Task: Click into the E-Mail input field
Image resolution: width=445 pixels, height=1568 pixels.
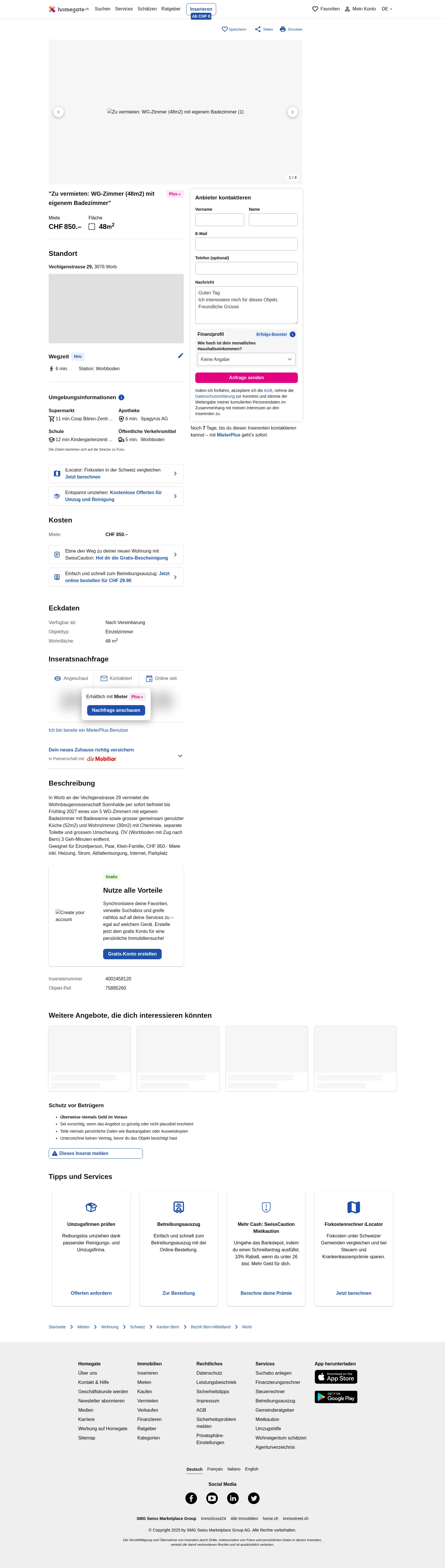Action: click(x=246, y=244)
